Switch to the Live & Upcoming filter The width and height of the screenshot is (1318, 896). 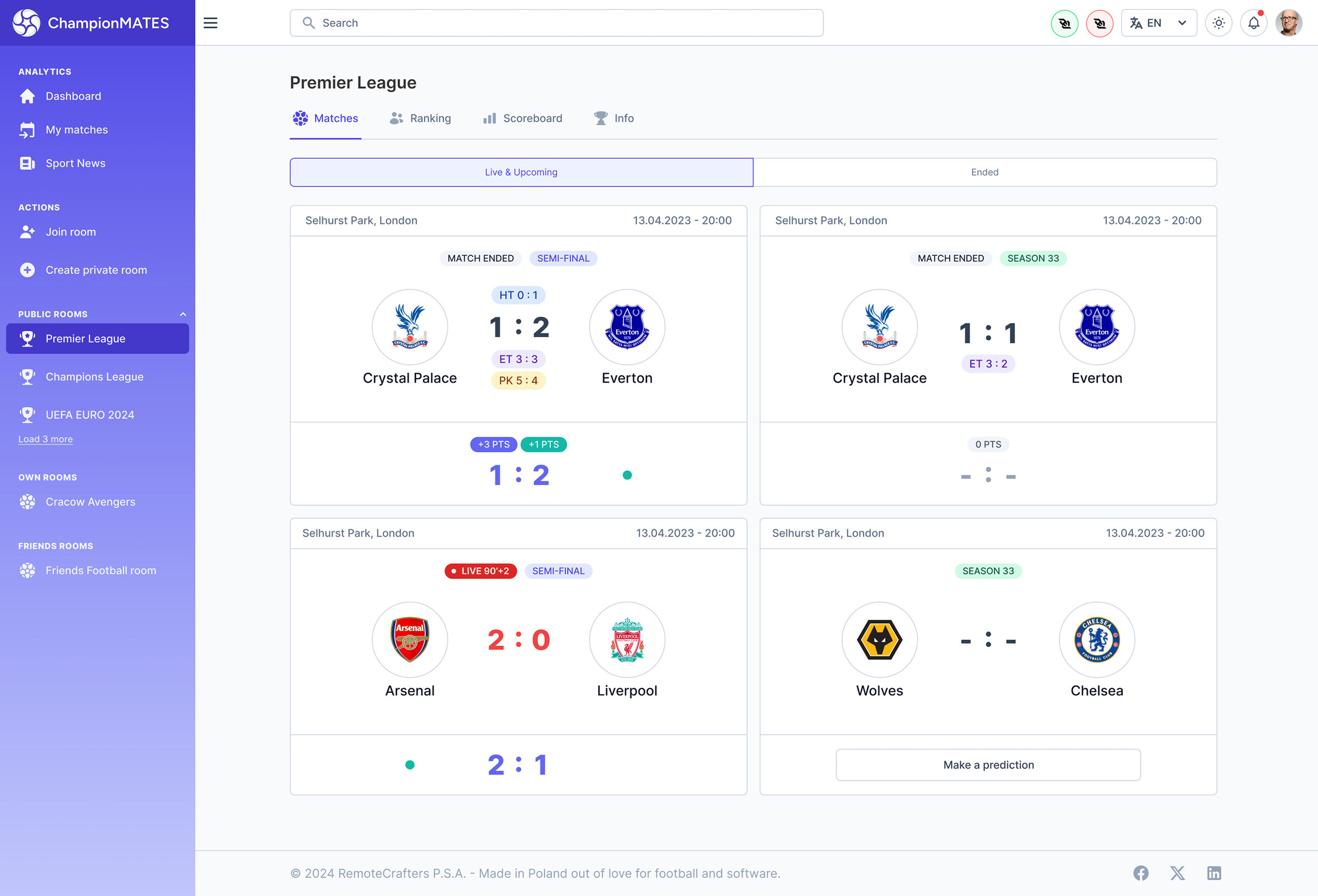pyautogui.click(x=521, y=172)
